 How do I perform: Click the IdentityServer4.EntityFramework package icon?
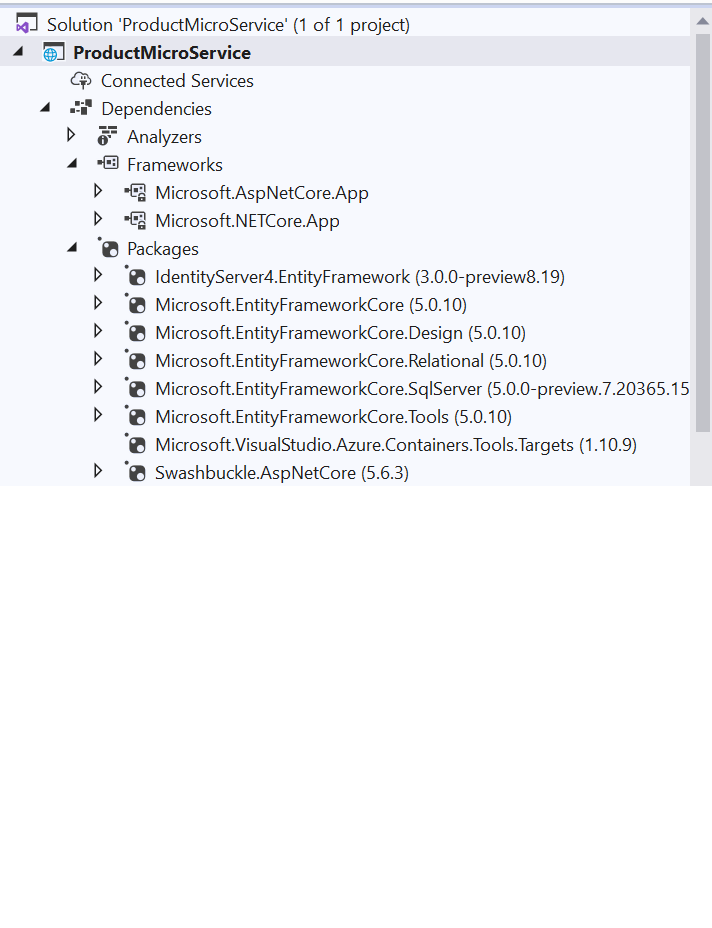tap(137, 275)
